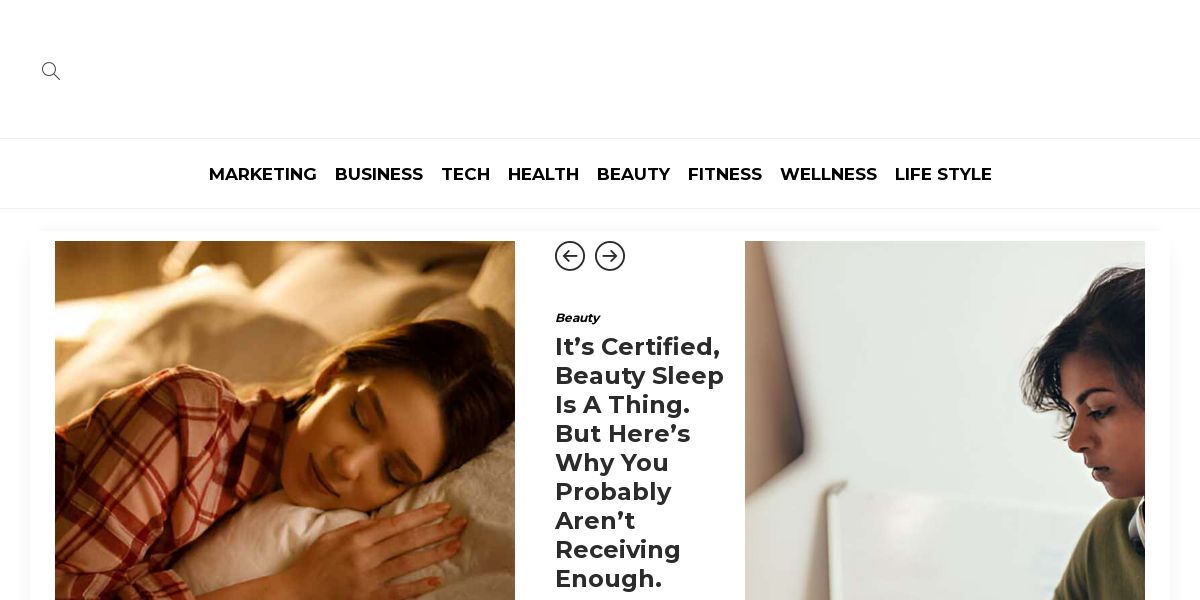The width and height of the screenshot is (1200, 600).
Task: Open the Marketing menu item
Action: 263,174
